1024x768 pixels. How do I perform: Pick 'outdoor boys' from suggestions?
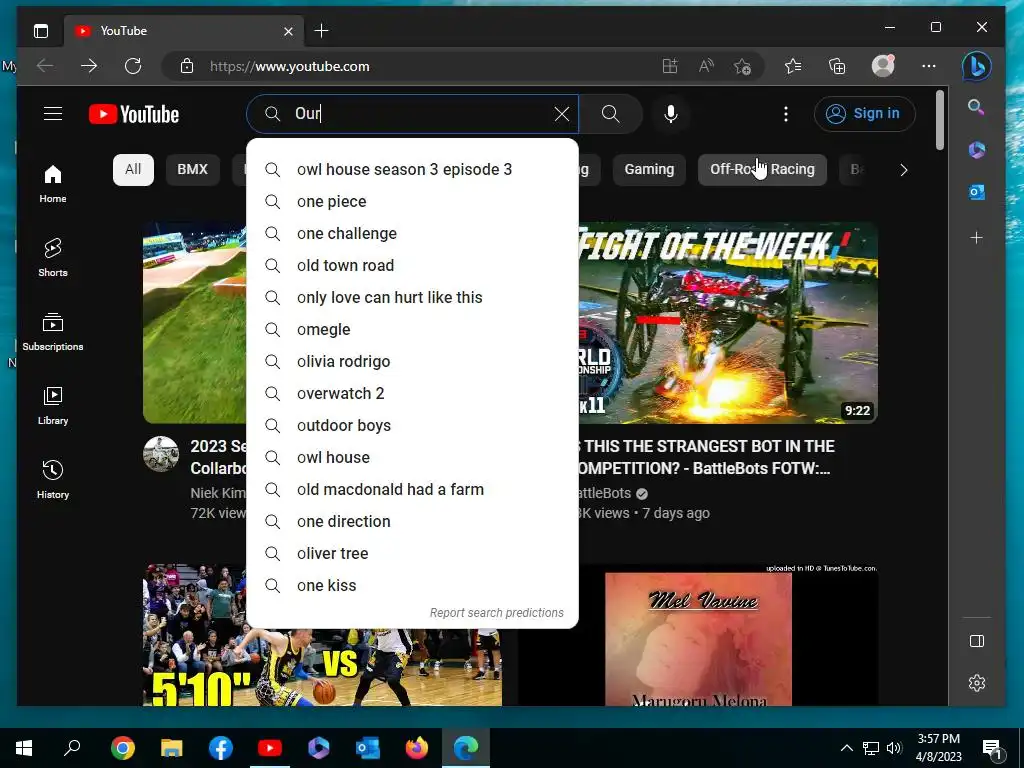click(413, 426)
